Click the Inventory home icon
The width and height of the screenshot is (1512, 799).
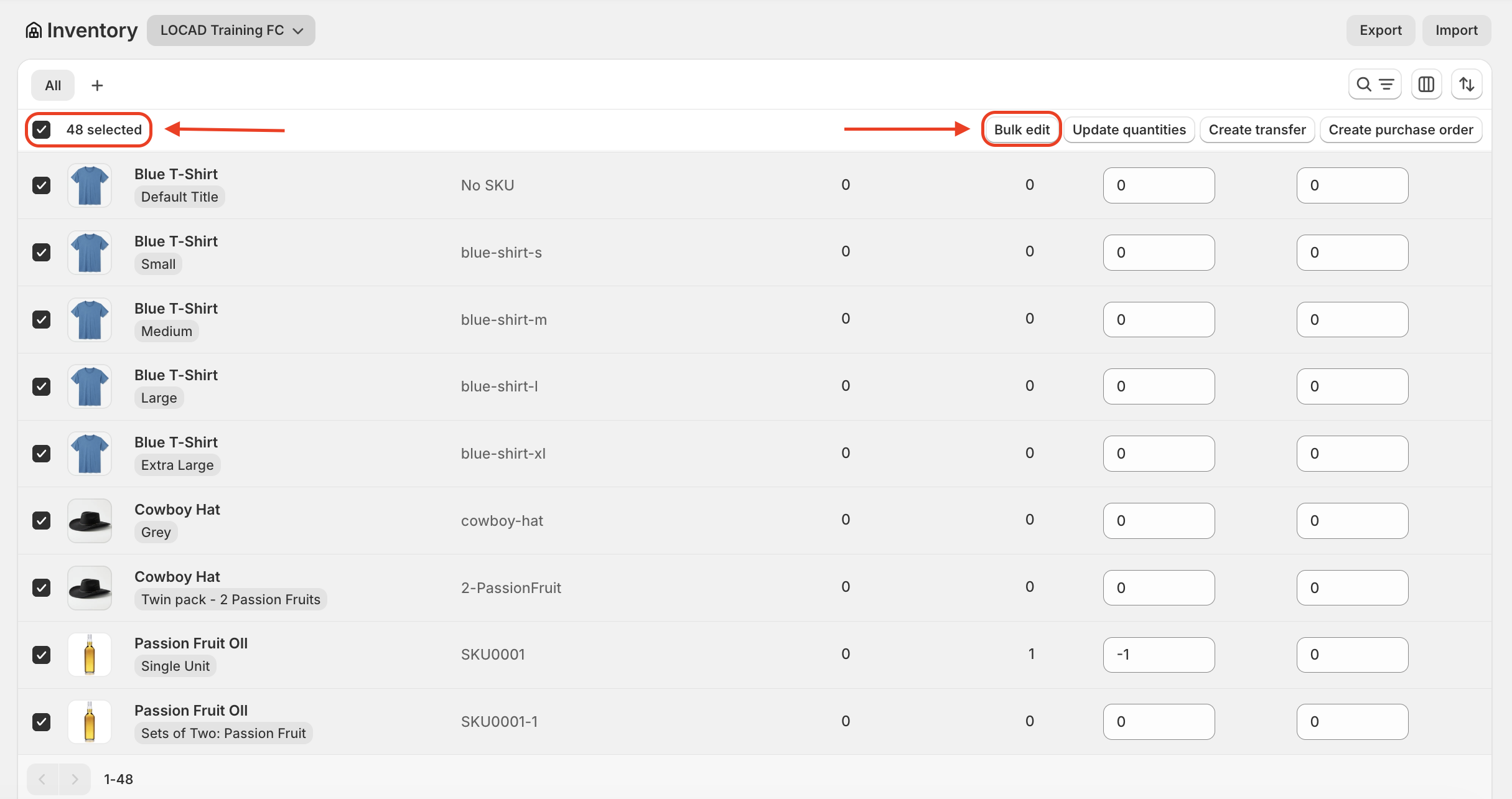34,30
